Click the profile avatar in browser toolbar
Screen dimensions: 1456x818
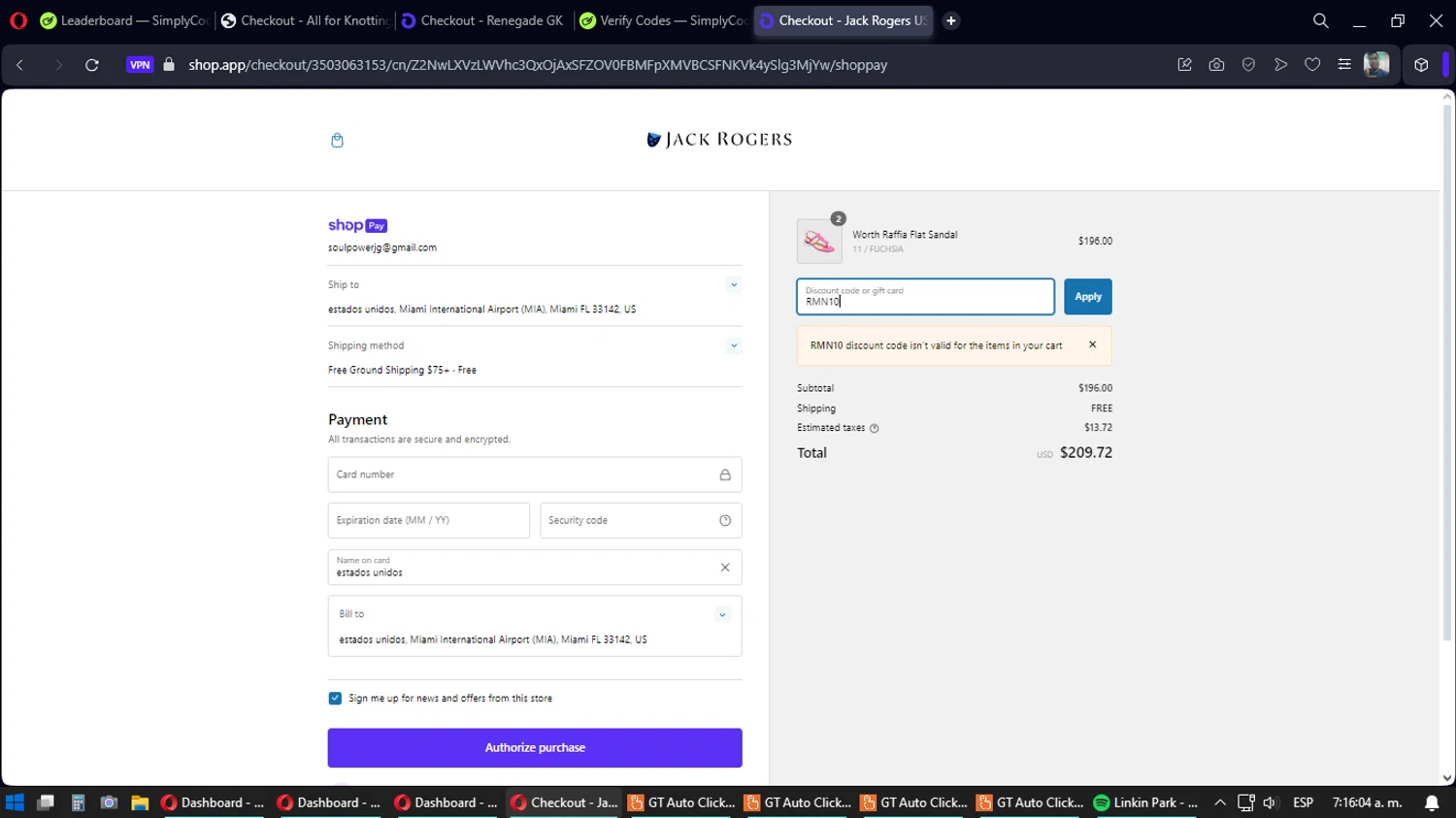coord(1376,65)
